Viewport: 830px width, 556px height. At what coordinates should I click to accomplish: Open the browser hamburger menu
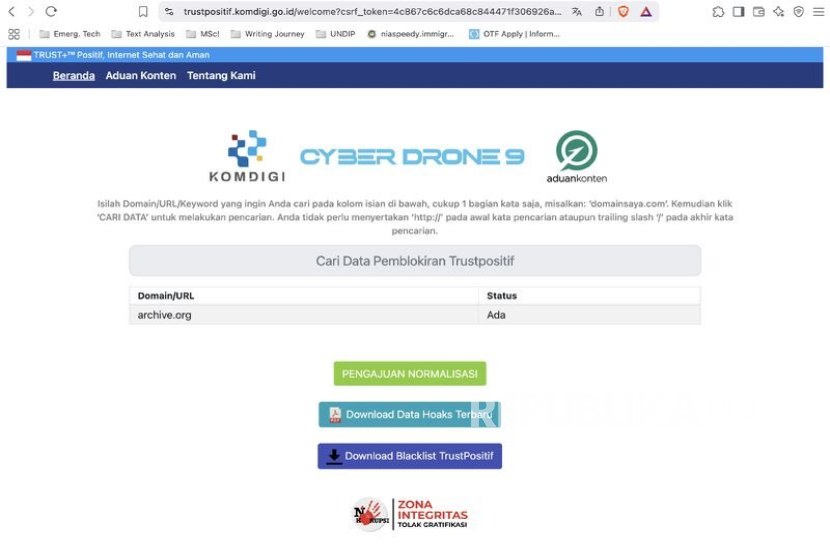click(818, 11)
